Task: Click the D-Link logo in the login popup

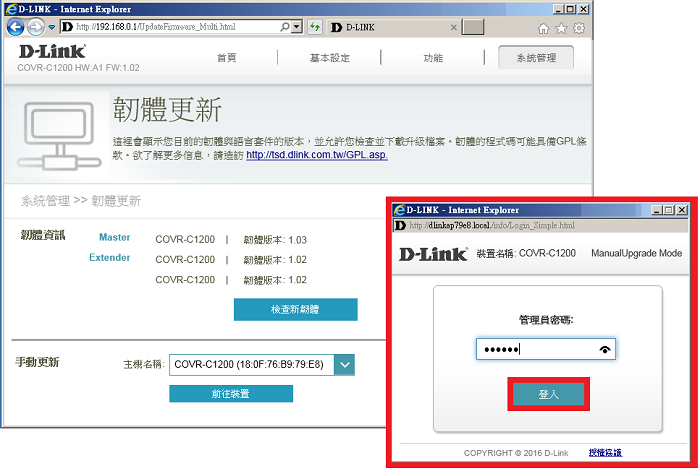Action: 433,254
